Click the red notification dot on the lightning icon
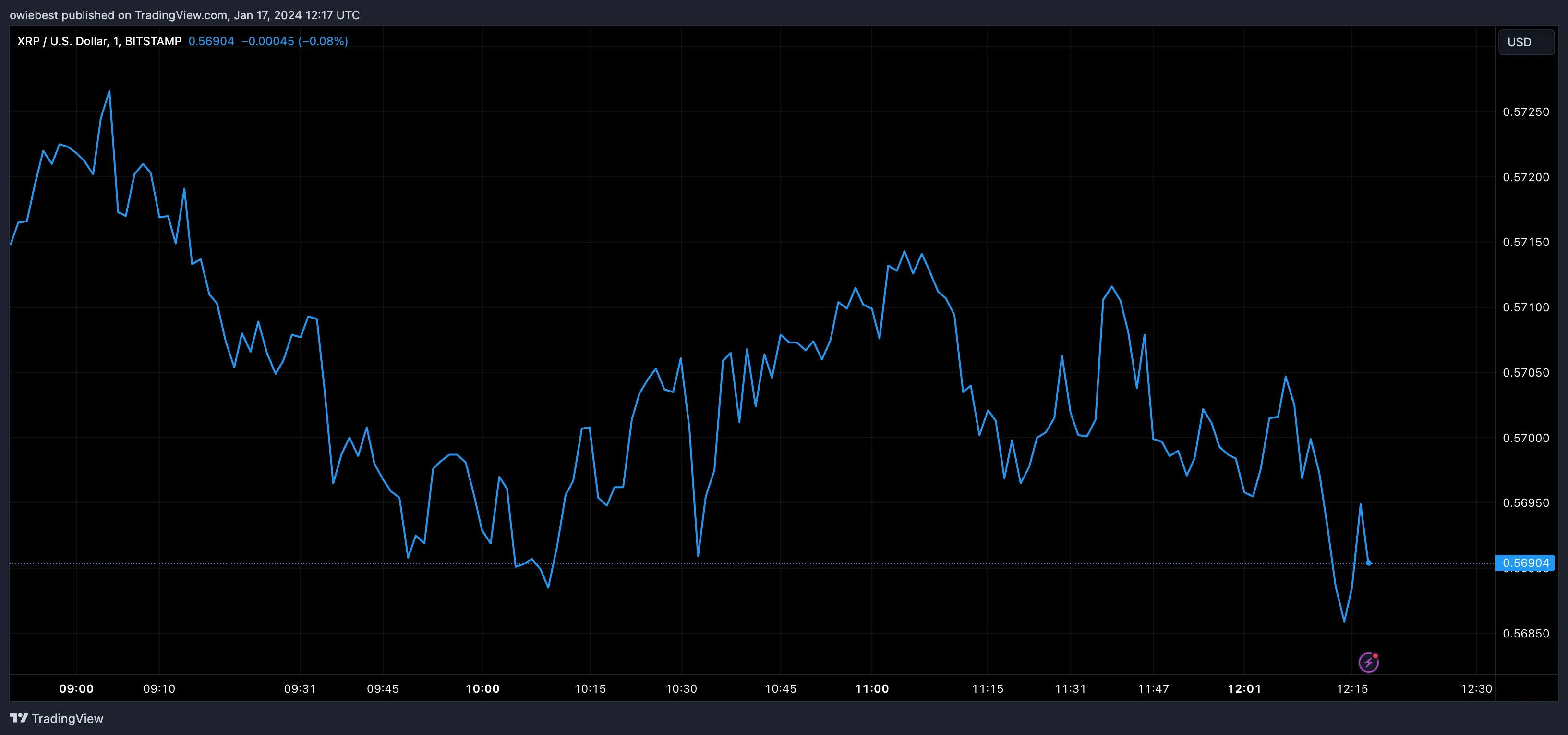The width and height of the screenshot is (1568, 735). click(1375, 655)
